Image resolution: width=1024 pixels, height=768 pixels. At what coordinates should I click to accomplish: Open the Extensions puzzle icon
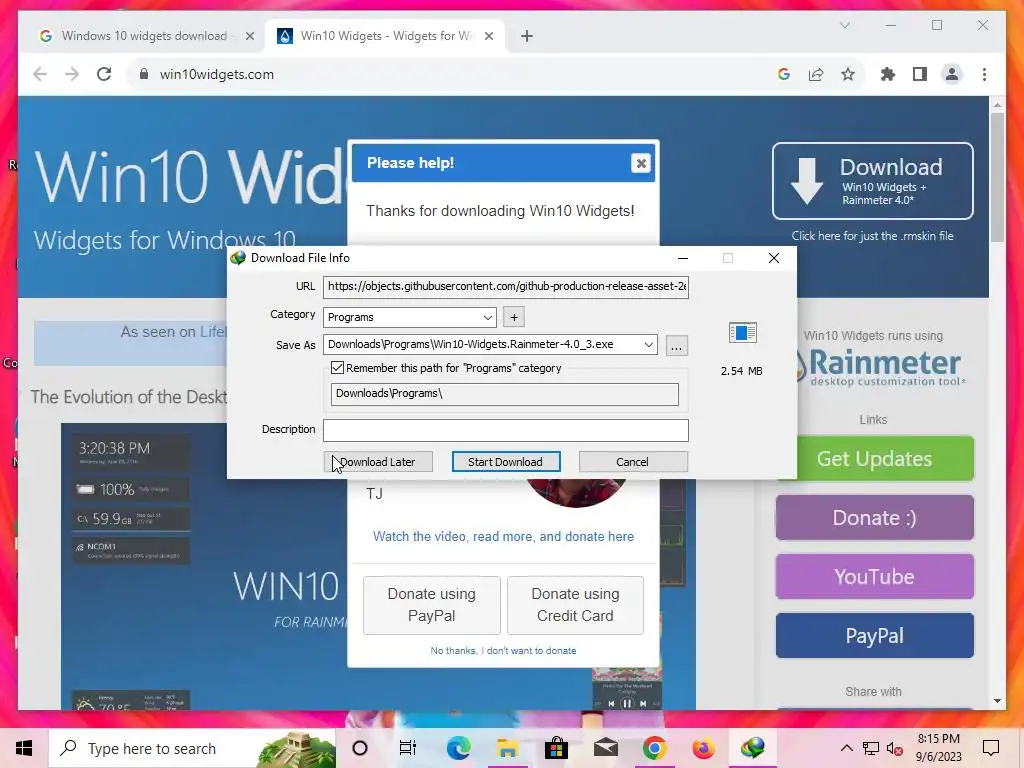[x=888, y=74]
